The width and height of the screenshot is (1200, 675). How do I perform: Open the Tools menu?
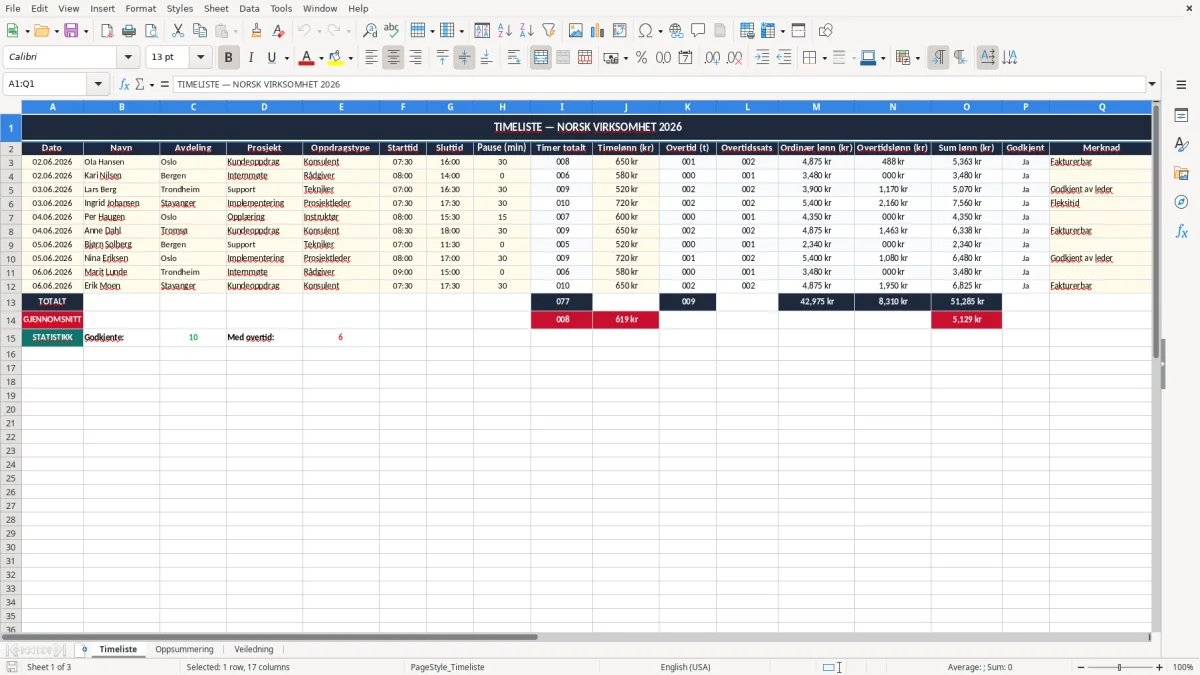(281, 8)
